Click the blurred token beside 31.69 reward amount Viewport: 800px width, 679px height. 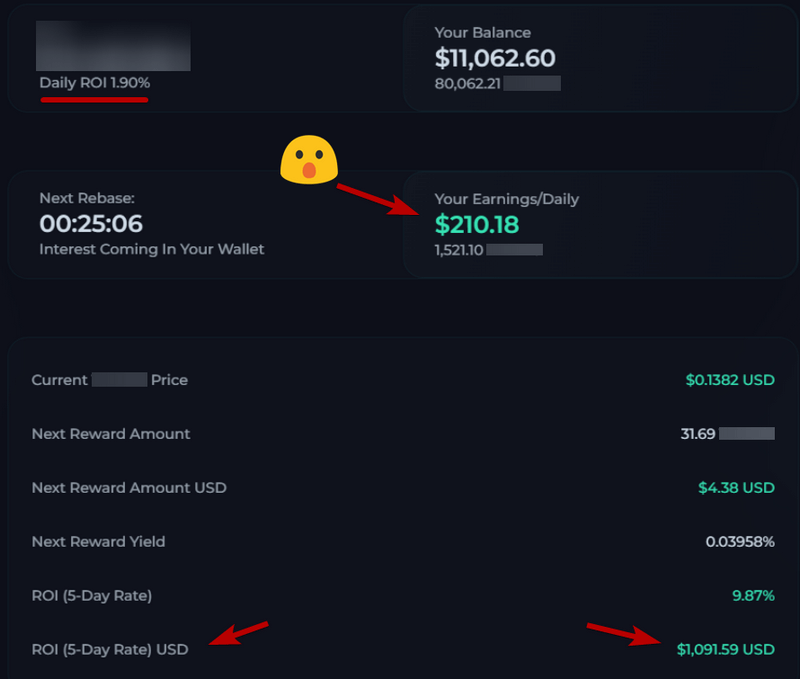click(x=747, y=434)
